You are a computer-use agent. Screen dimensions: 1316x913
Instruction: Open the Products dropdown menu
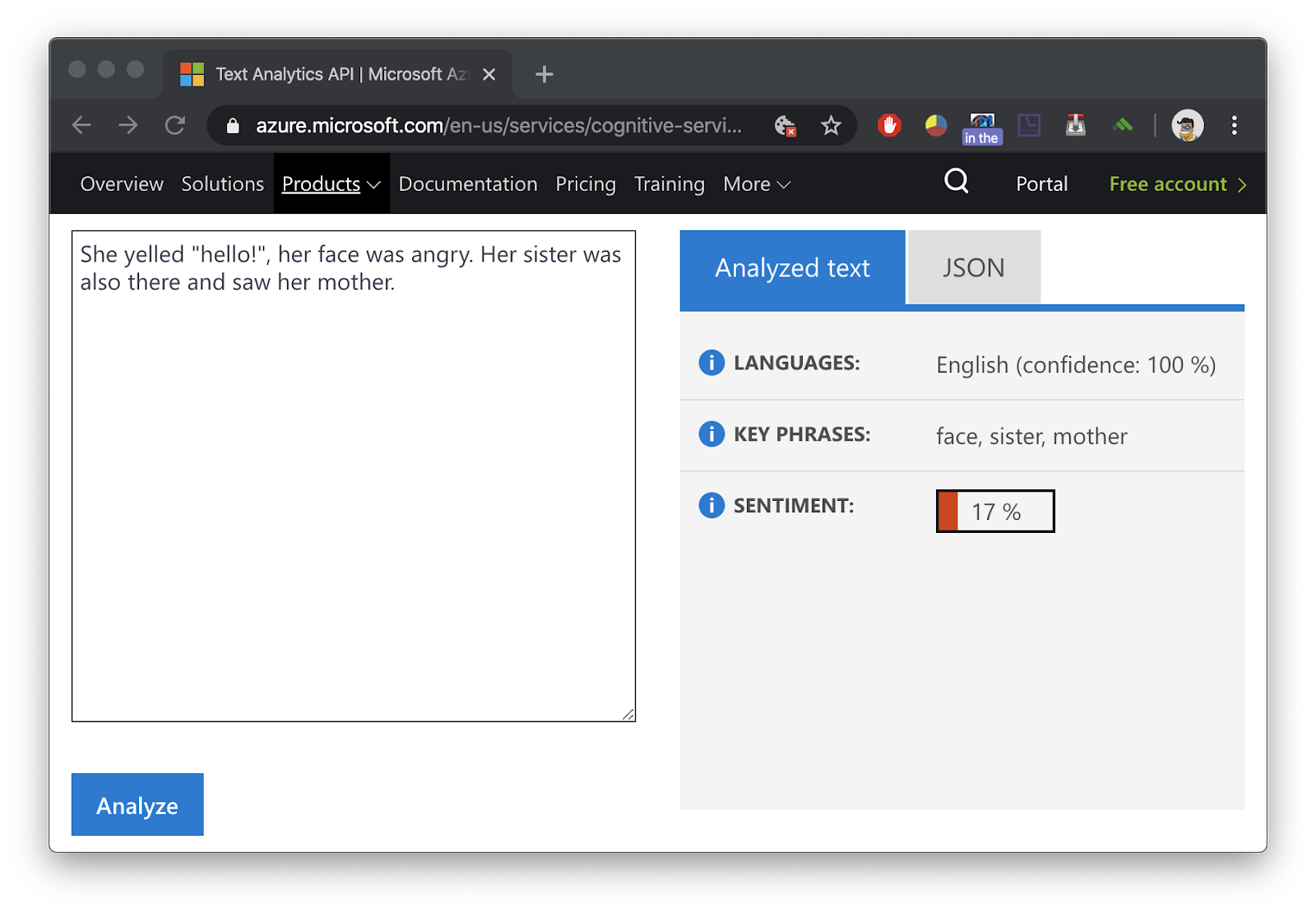(x=329, y=183)
